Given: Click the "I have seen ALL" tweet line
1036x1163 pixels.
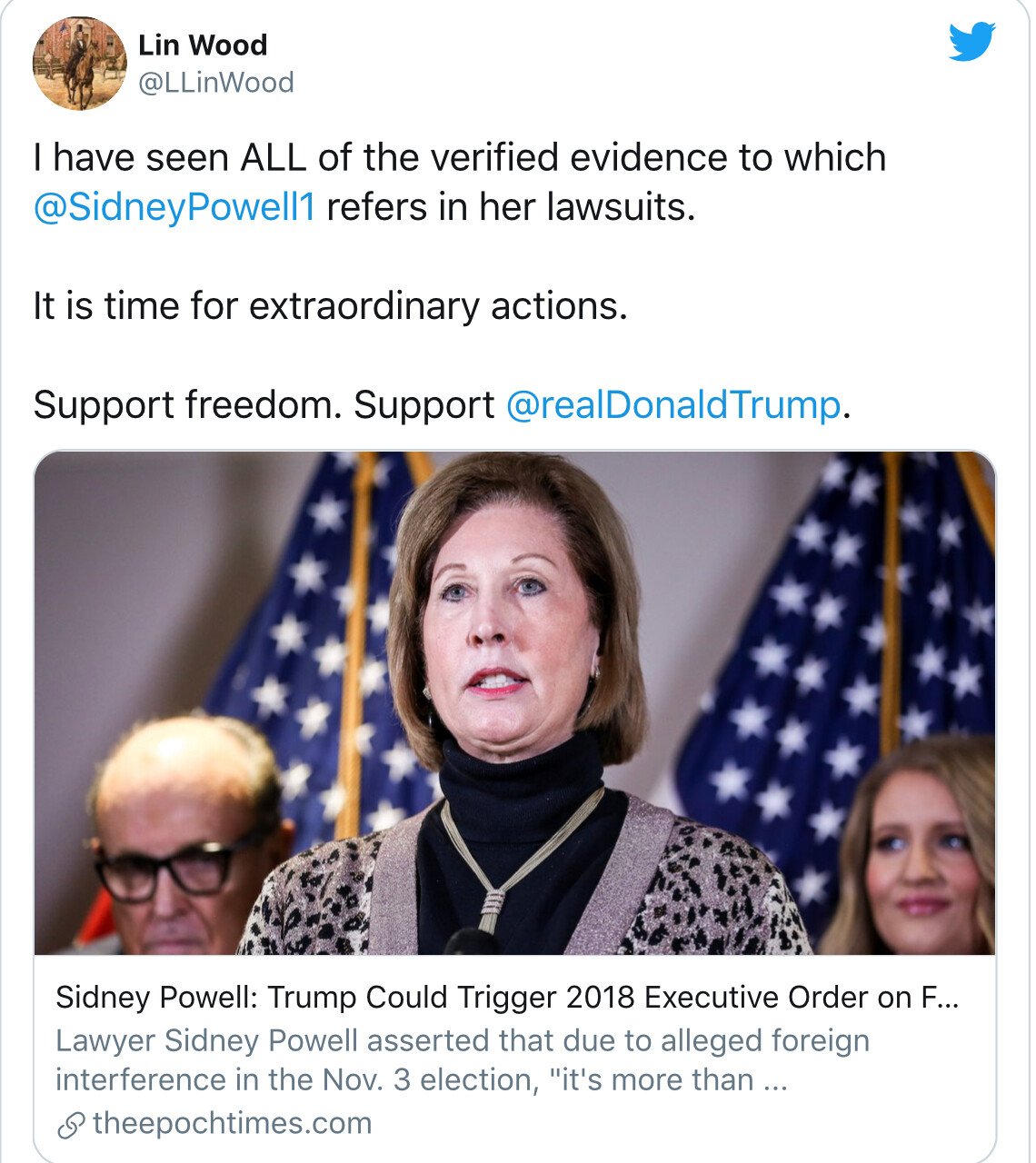Looking at the screenshot, I should (x=459, y=157).
